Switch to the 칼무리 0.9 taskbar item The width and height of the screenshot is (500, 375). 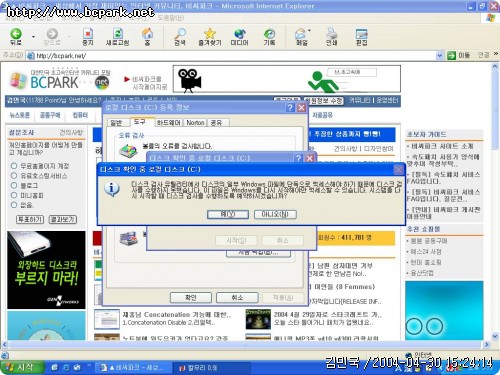[x=211, y=367]
